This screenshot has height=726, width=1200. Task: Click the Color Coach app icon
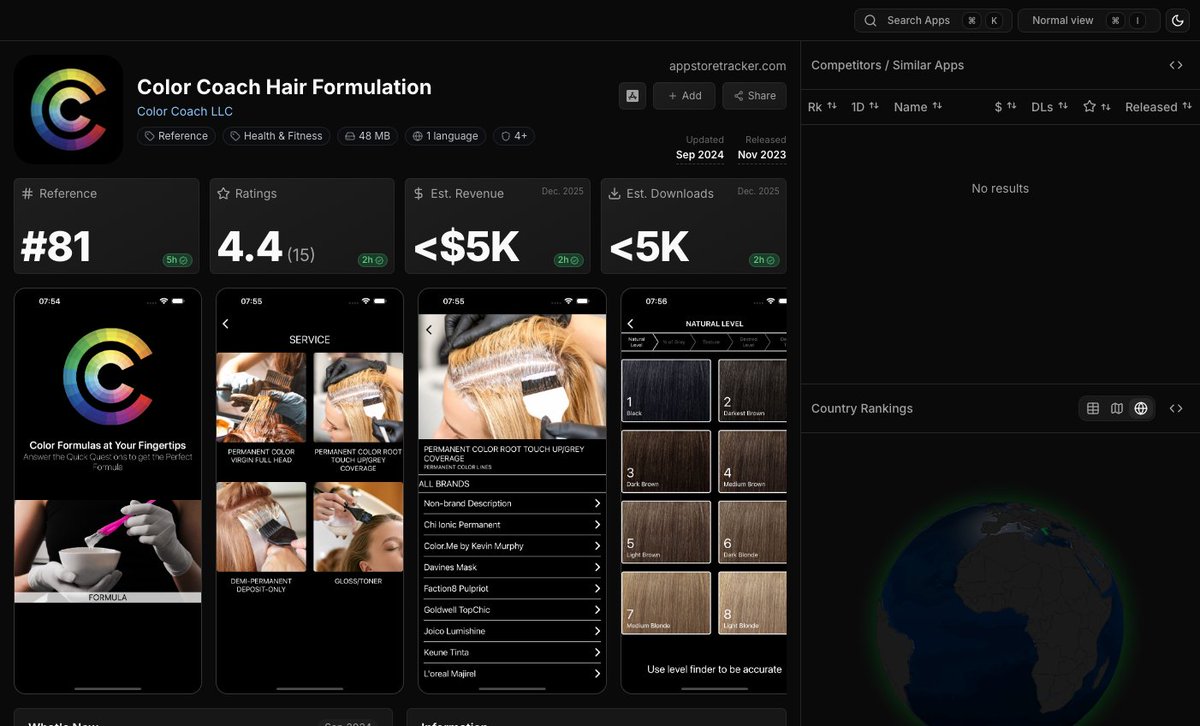68,109
